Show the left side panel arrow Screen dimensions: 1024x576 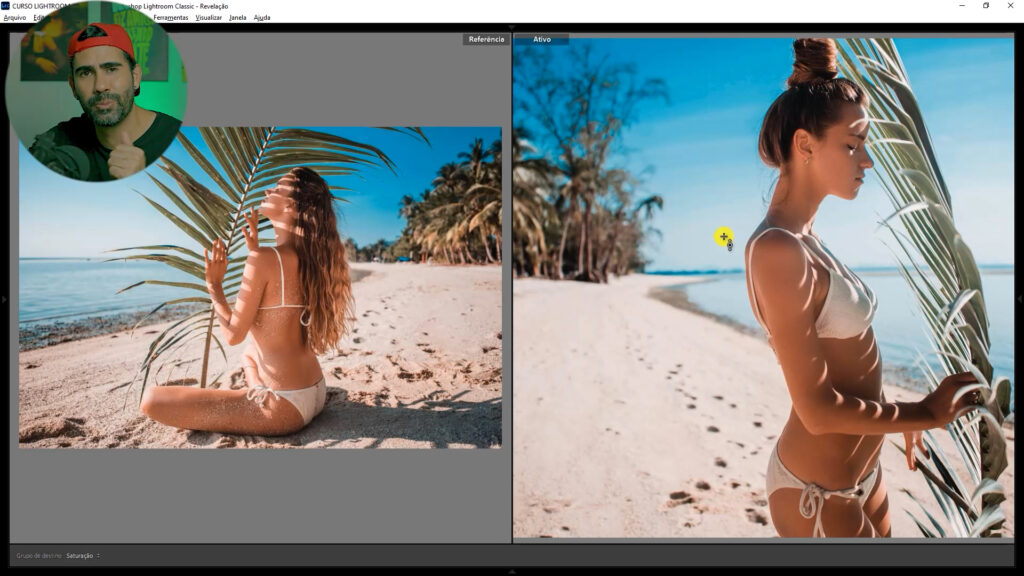4,299
